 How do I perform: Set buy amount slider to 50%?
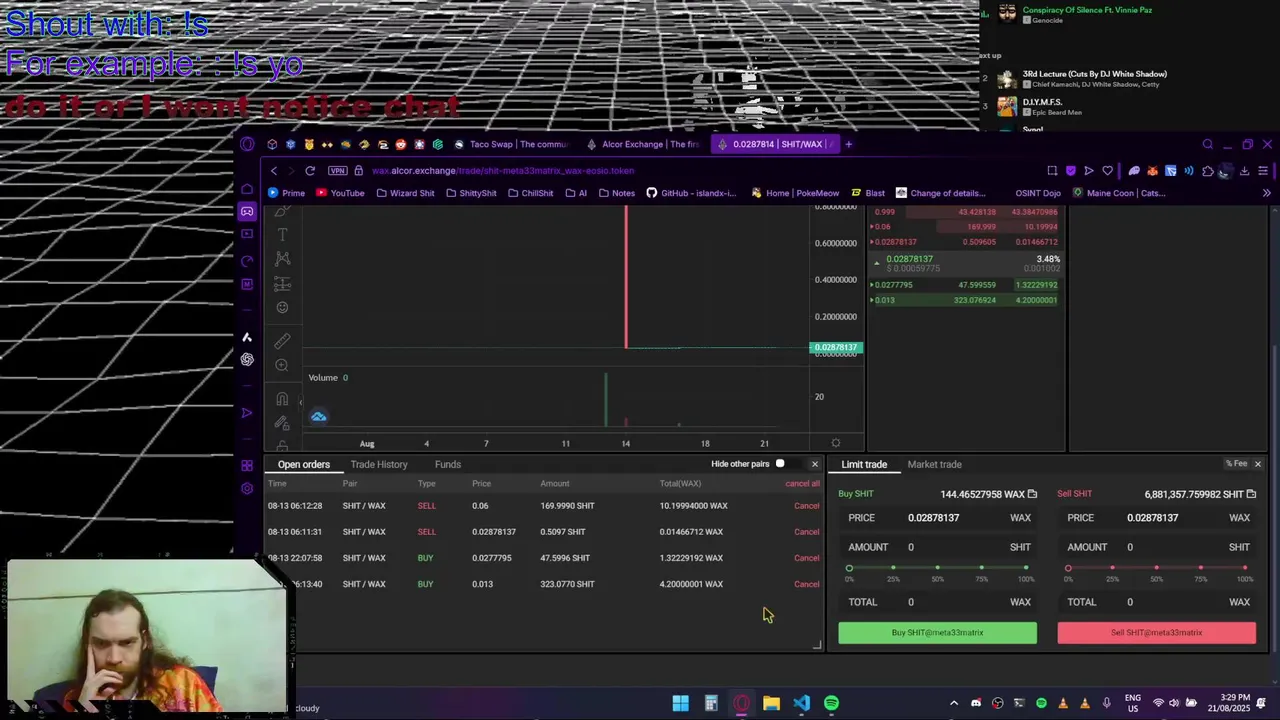(x=937, y=568)
